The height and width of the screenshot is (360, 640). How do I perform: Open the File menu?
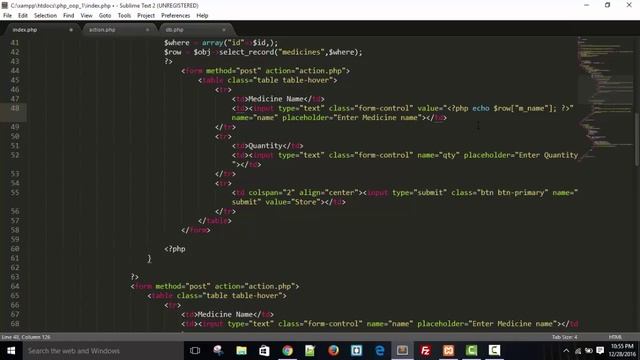(x=7, y=16)
